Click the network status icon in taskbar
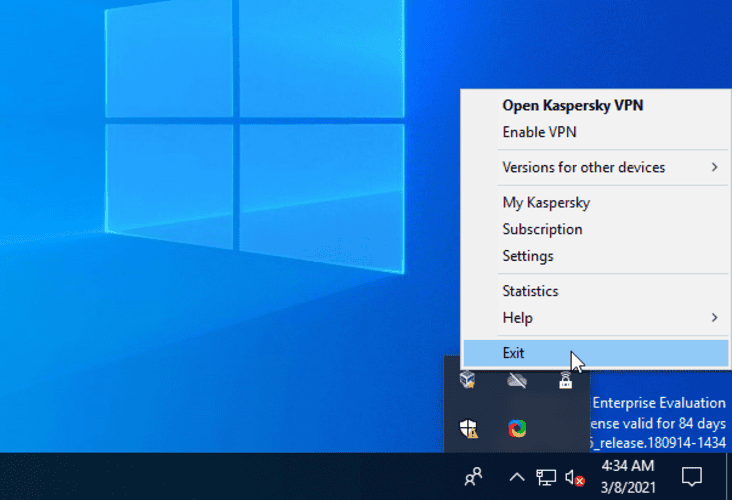 pos(546,478)
